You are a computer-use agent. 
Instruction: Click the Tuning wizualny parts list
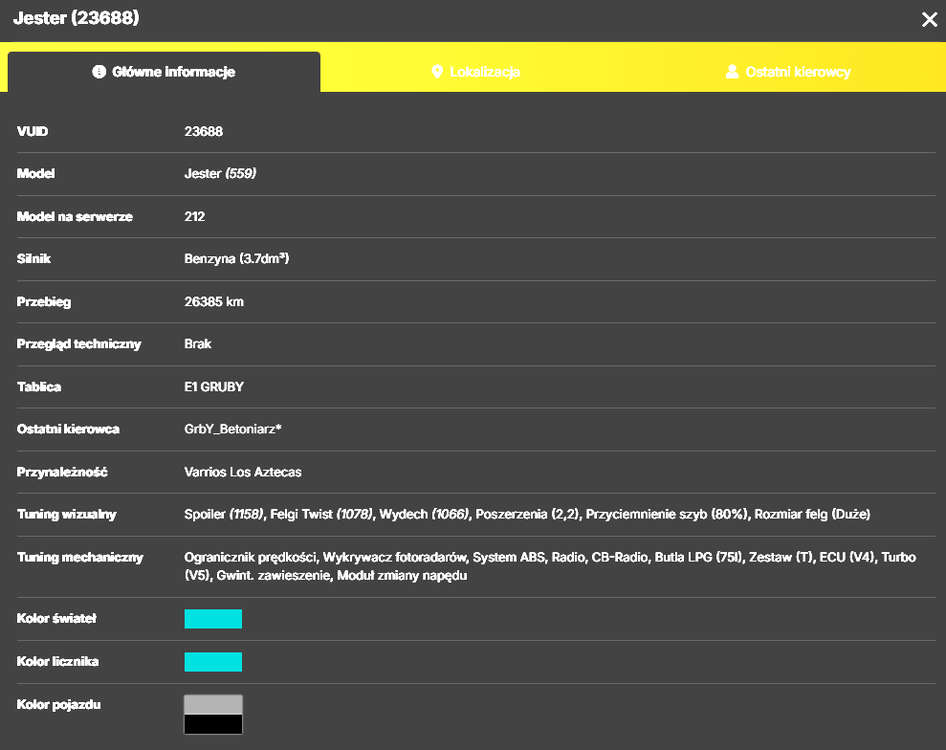527,514
